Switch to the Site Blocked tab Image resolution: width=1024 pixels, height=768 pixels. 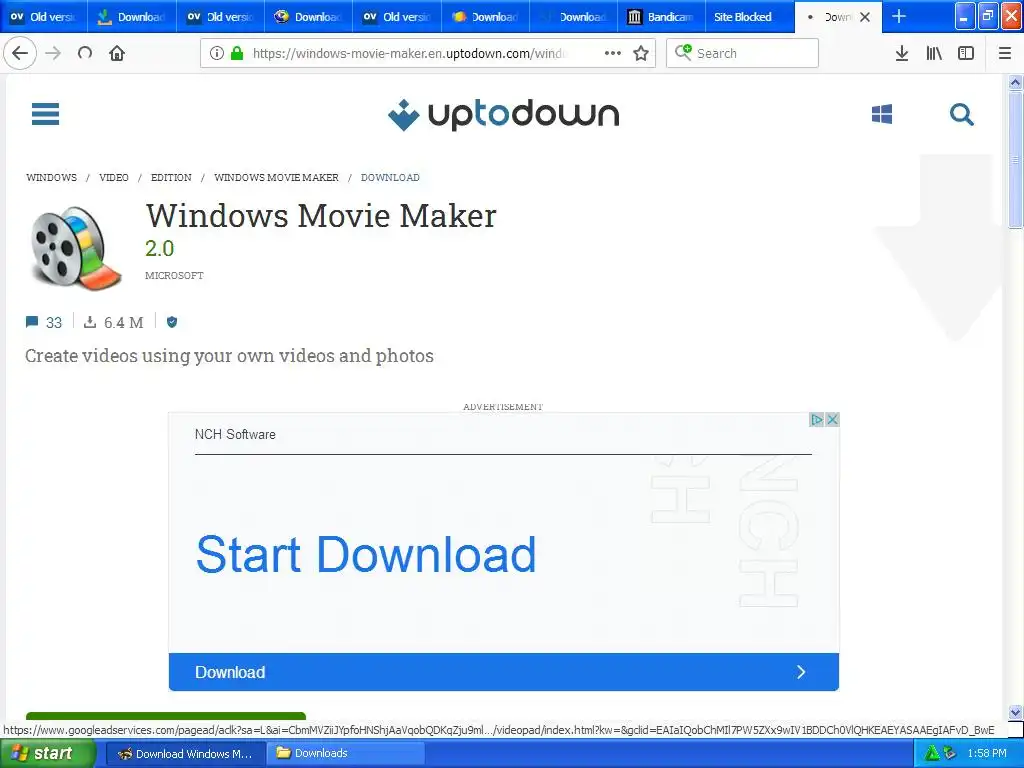tap(750, 17)
